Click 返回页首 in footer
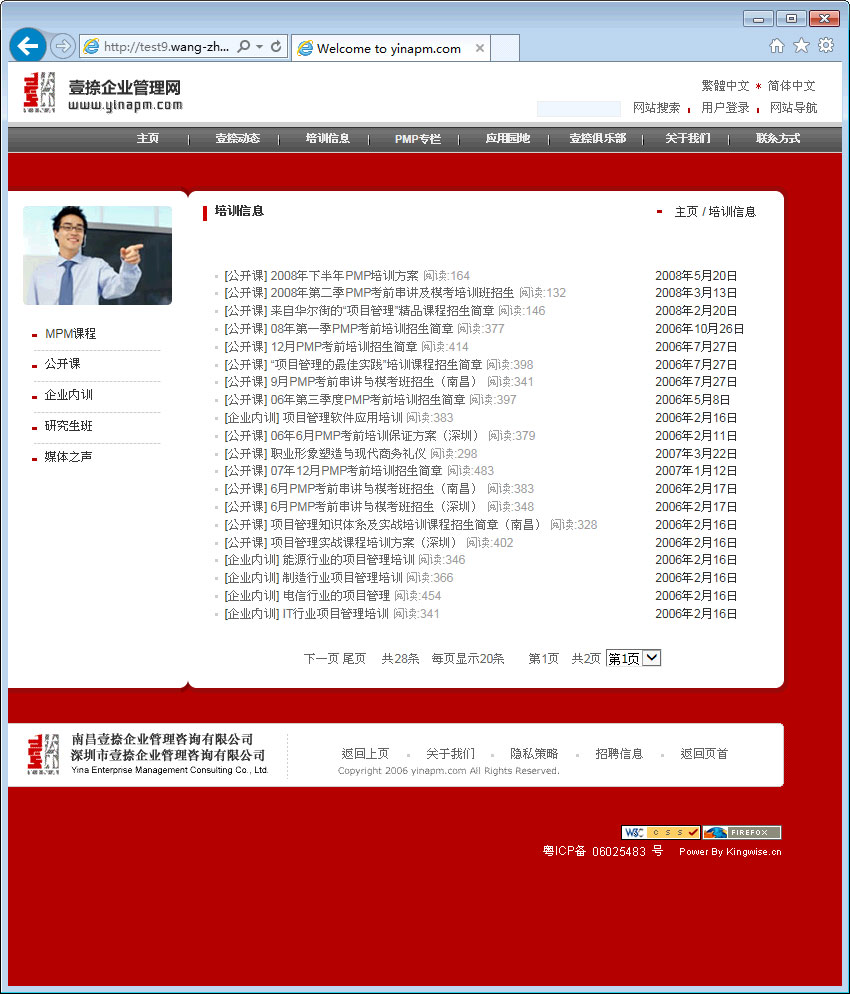The height and width of the screenshot is (994, 850). [x=704, y=754]
